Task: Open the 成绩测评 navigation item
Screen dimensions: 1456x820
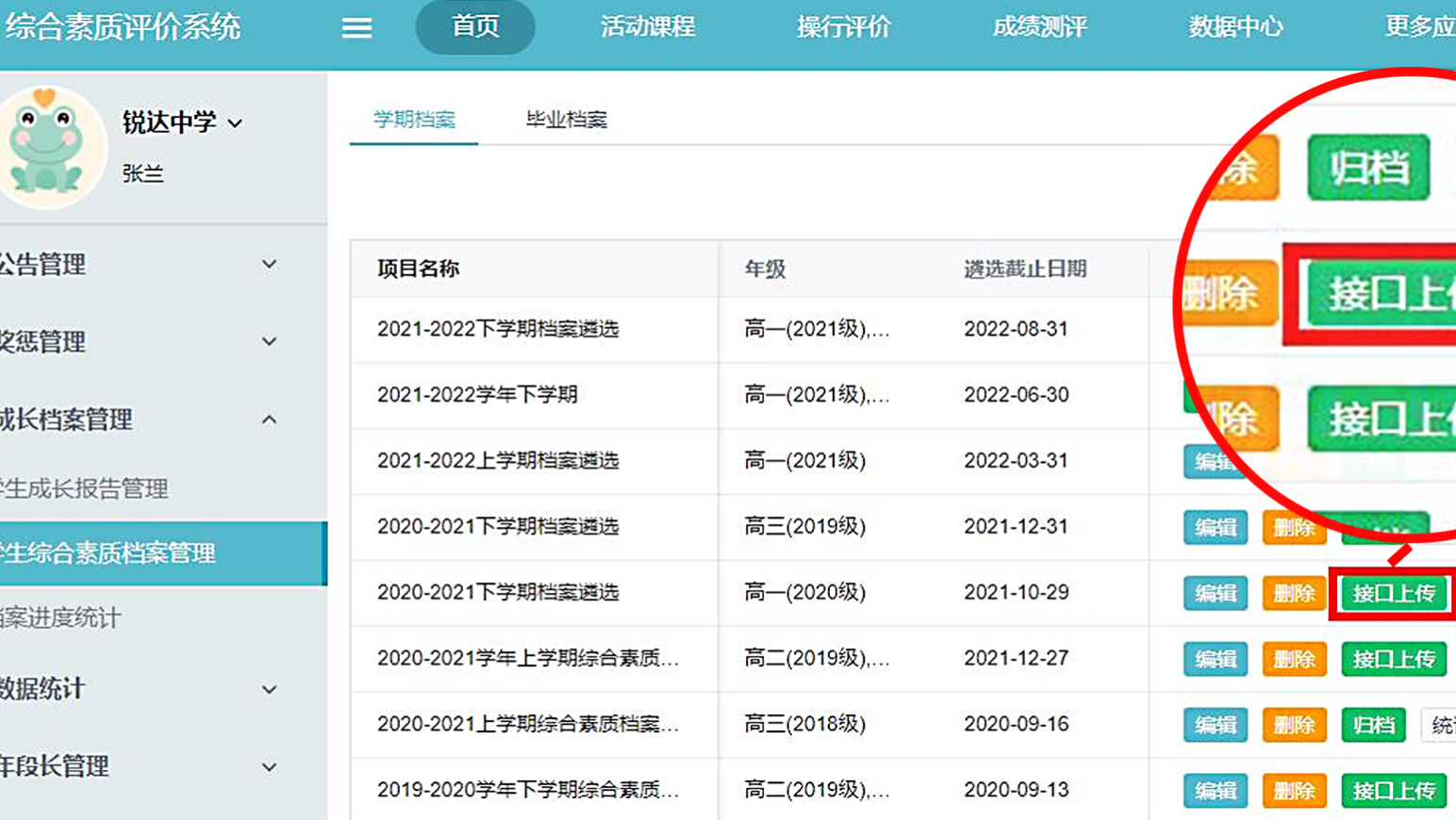Action: (x=1040, y=26)
